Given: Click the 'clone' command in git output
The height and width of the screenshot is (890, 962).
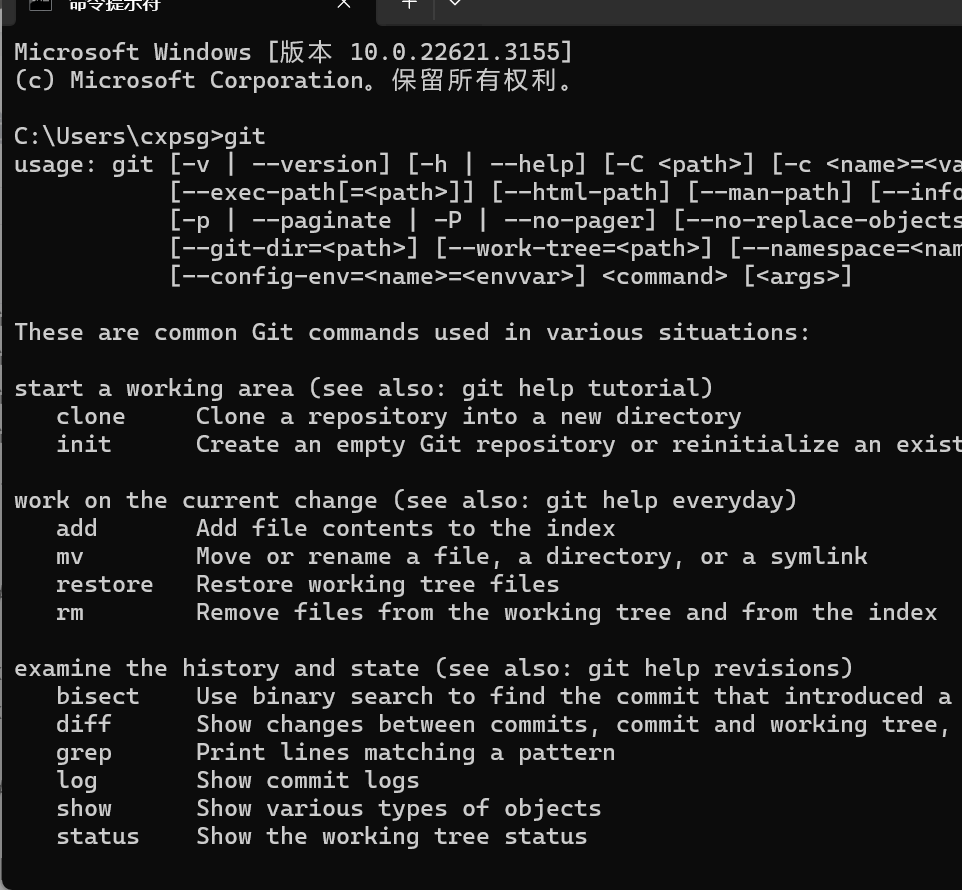Looking at the screenshot, I should click(x=91, y=416).
